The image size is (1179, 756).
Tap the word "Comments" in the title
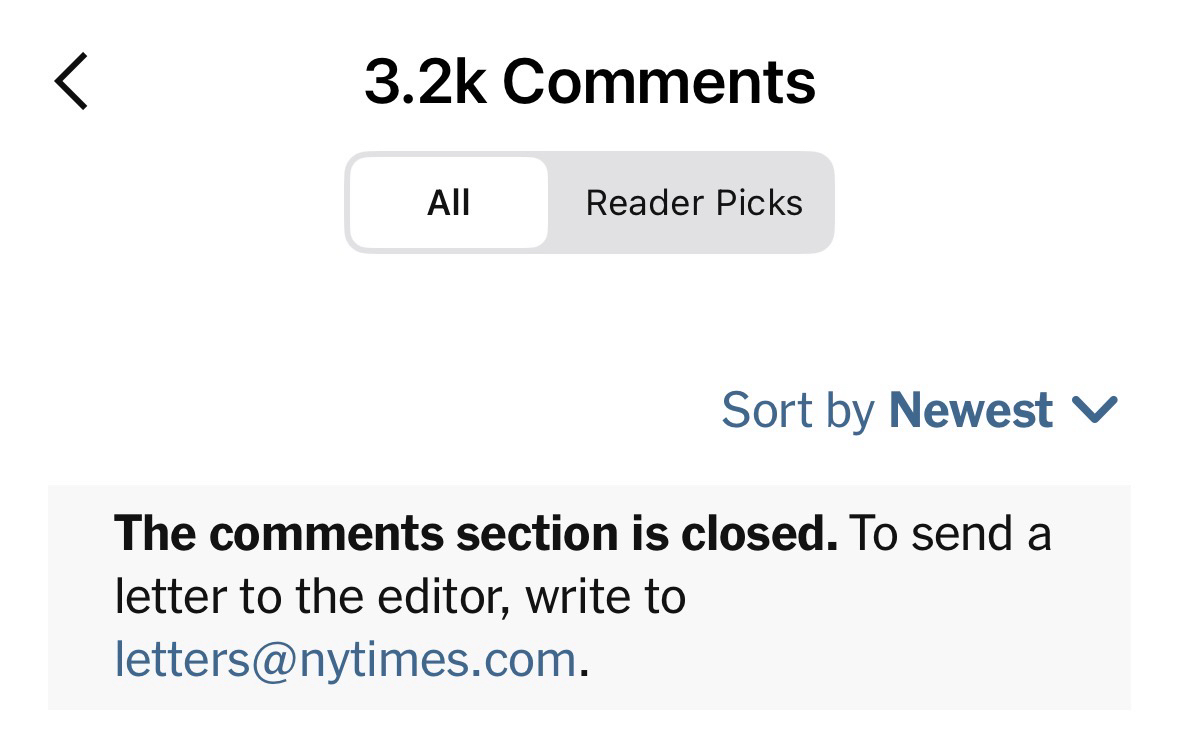click(x=658, y=81)
